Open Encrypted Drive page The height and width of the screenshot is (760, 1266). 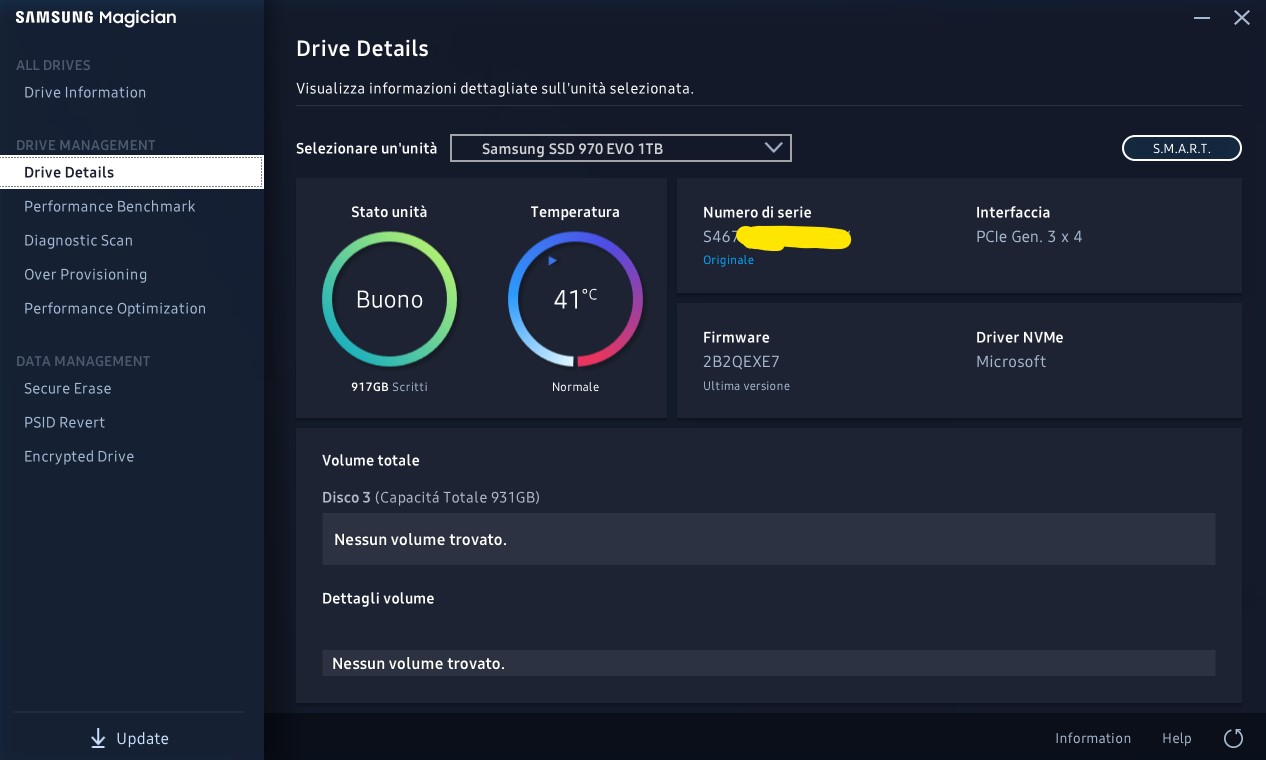click(79, 456)
